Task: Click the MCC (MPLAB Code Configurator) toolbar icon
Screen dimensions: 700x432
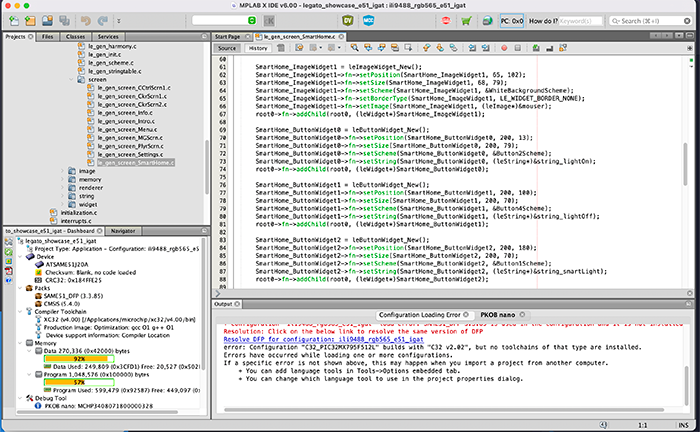Action: pyautogui.click(x=371, y=20)
